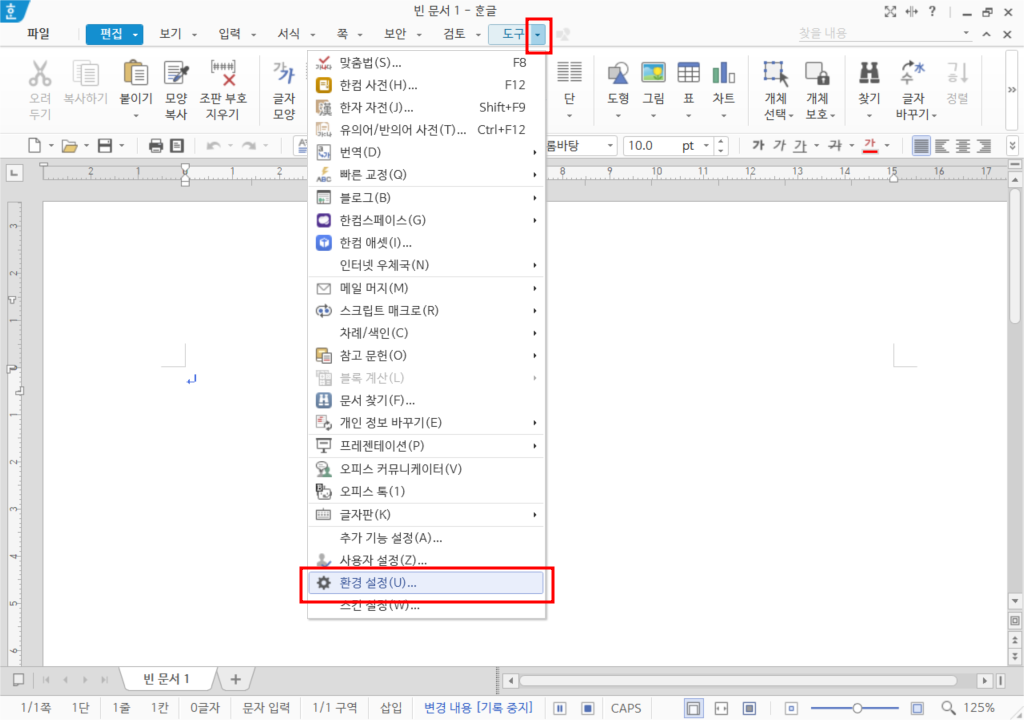Select 맞춤법(S)... menu item
Screen dimensions: 1024x720
[x=426, y=63]
